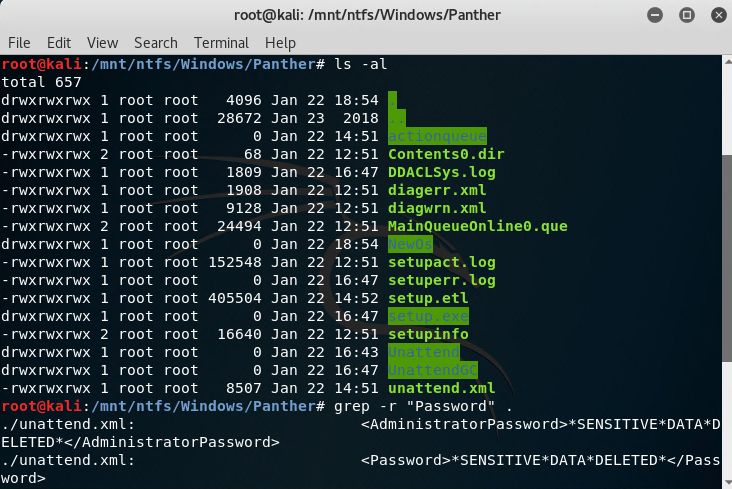Click the setup.exe directory entry
This screenshot has width=732, height=489.
tap(428, 316)
